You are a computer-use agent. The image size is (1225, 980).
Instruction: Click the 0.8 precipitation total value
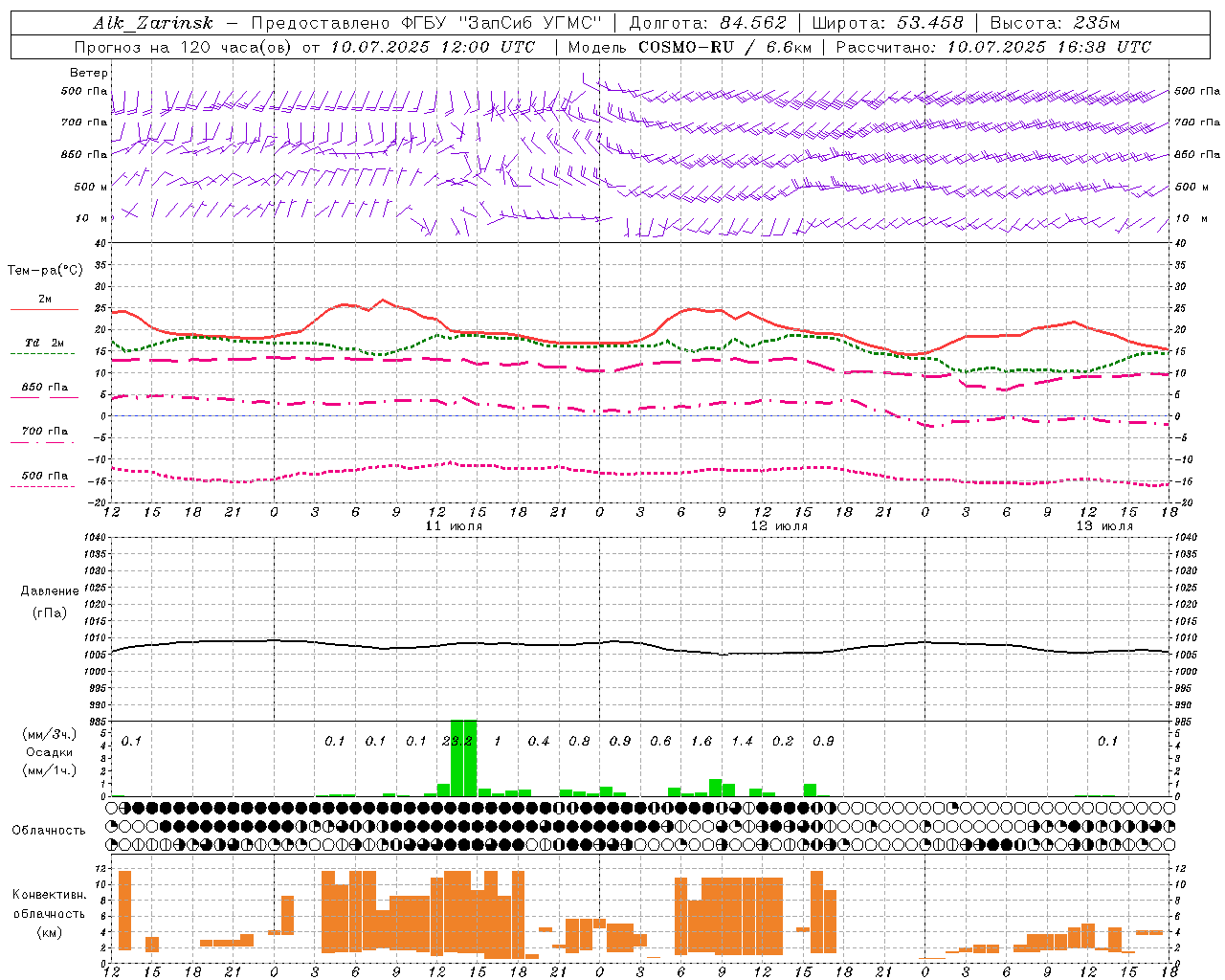pyautogui.click(x=579, y=741)
